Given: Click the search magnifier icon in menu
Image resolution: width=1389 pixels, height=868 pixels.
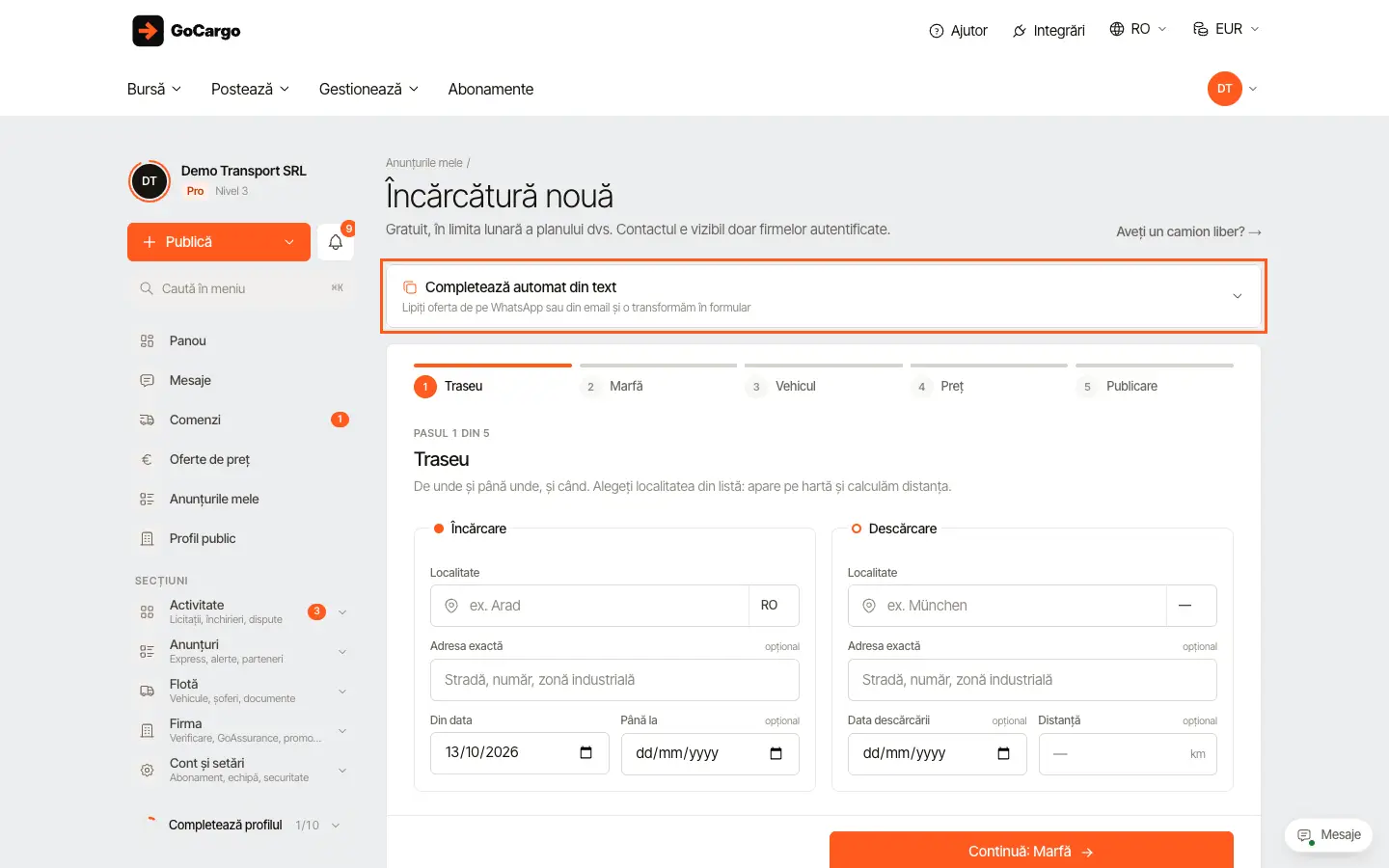Looking at the screenshot, I should pyautogui.click(x=147, y=288).
